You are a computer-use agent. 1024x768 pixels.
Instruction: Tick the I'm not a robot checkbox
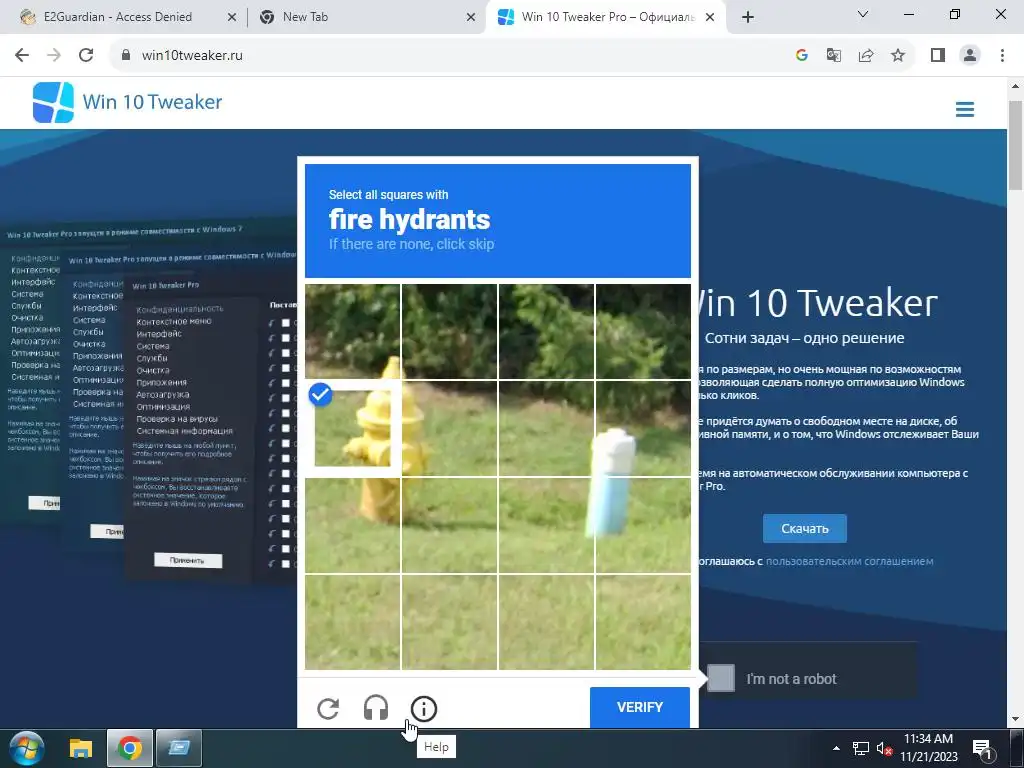[x=721, y=678]
